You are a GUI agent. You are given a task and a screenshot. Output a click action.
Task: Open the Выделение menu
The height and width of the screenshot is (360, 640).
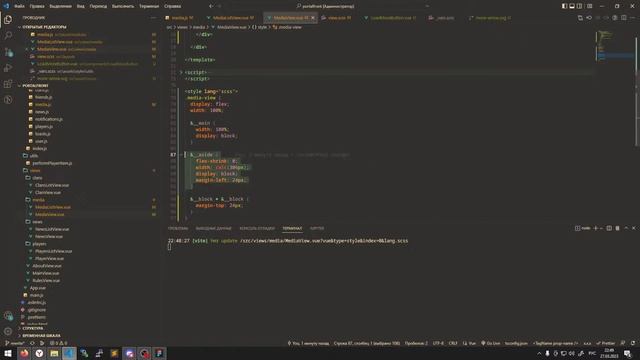(x=60, y=6)
